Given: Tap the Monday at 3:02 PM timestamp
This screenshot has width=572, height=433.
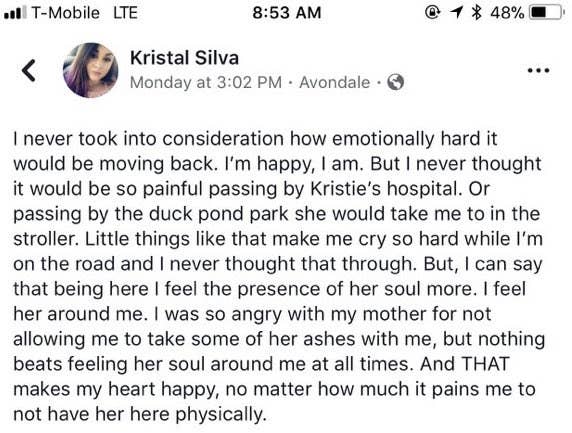Looking at the screenshot, I should coord(206,82).
